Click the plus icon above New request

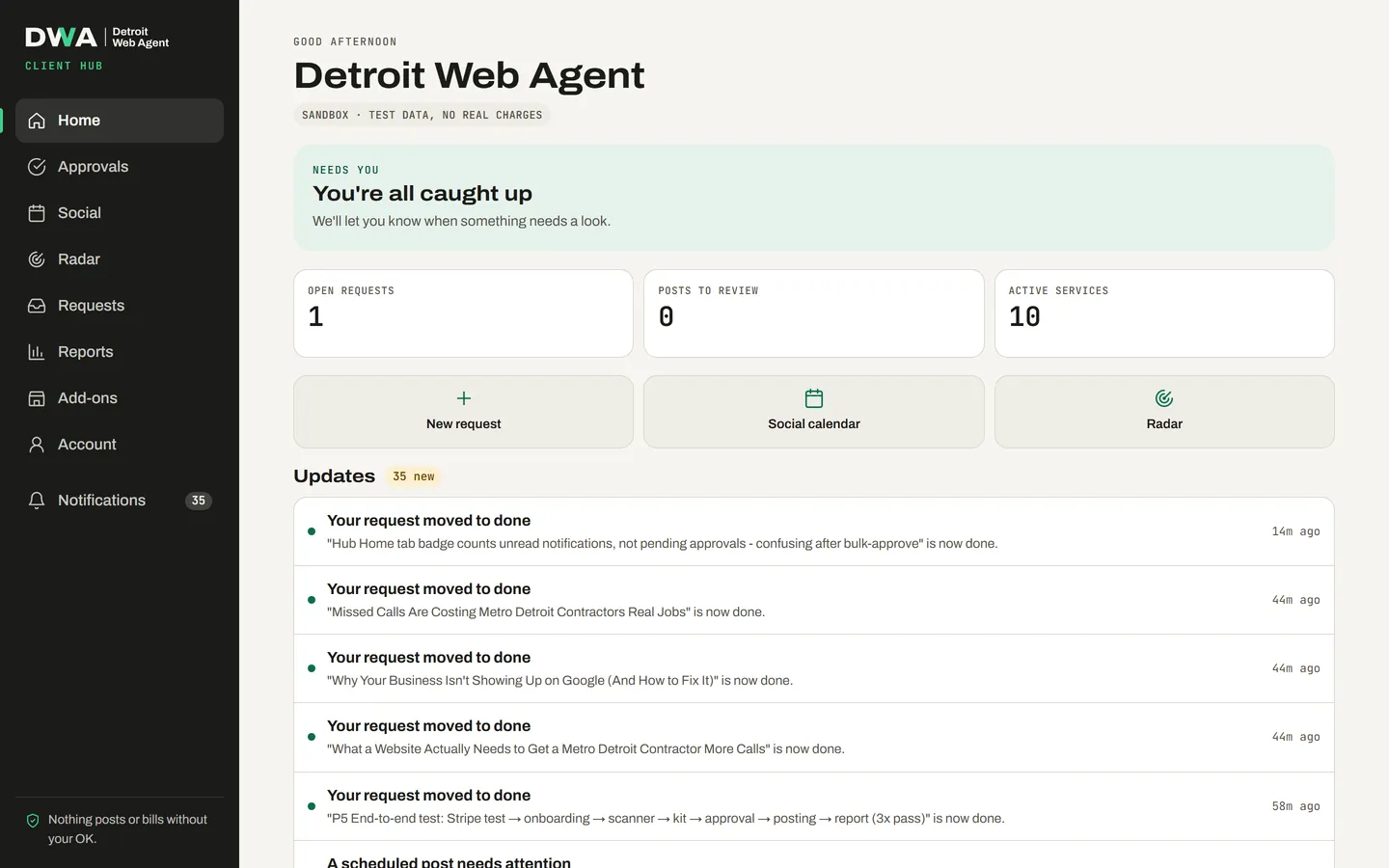coord(464,398)
